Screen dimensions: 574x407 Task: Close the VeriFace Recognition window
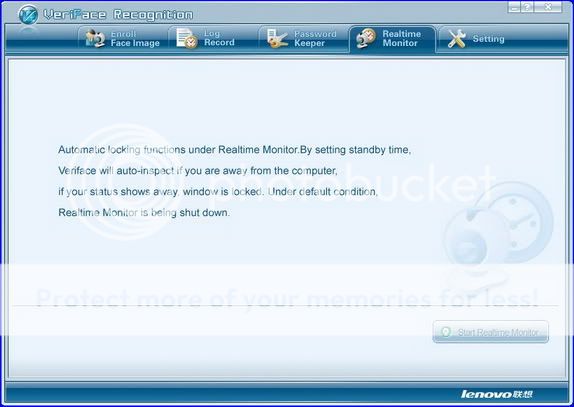coord(548,7)
